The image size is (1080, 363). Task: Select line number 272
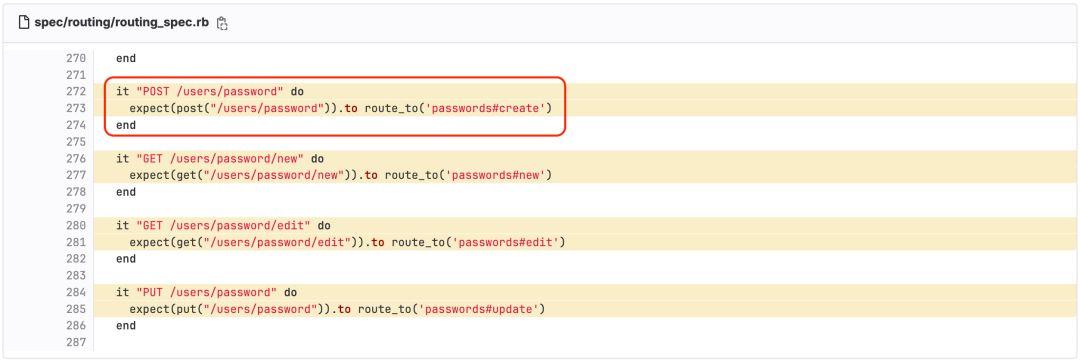[x=76, y=92]
